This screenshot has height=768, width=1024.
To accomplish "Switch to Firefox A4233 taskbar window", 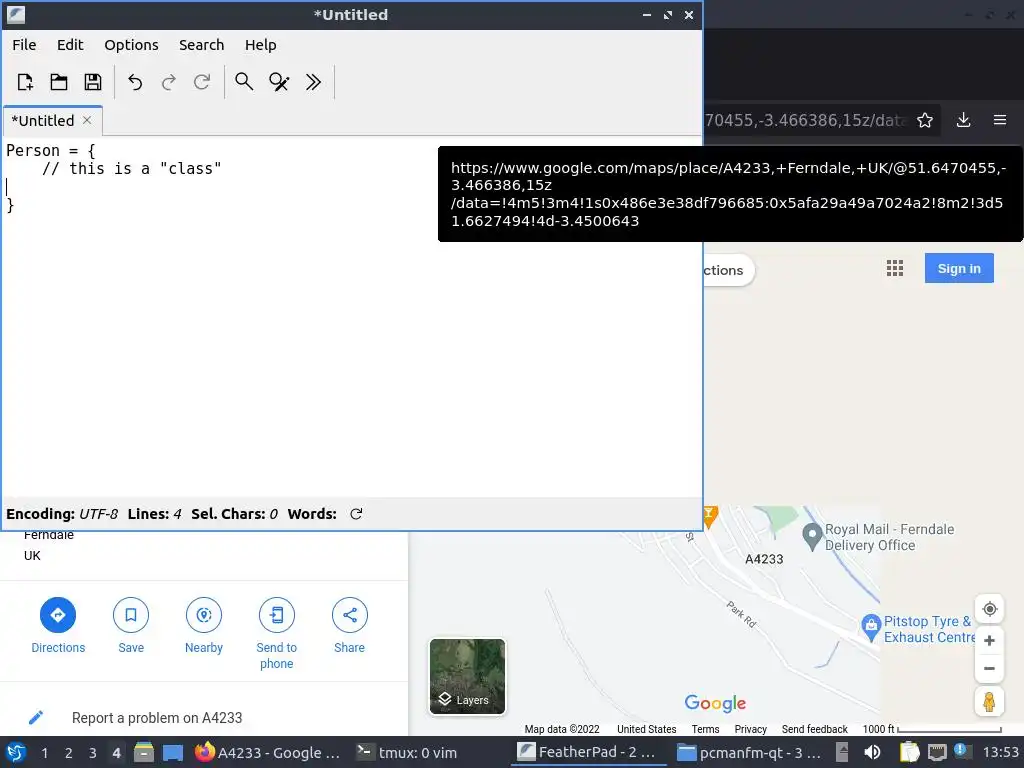I will click(269, 752).
